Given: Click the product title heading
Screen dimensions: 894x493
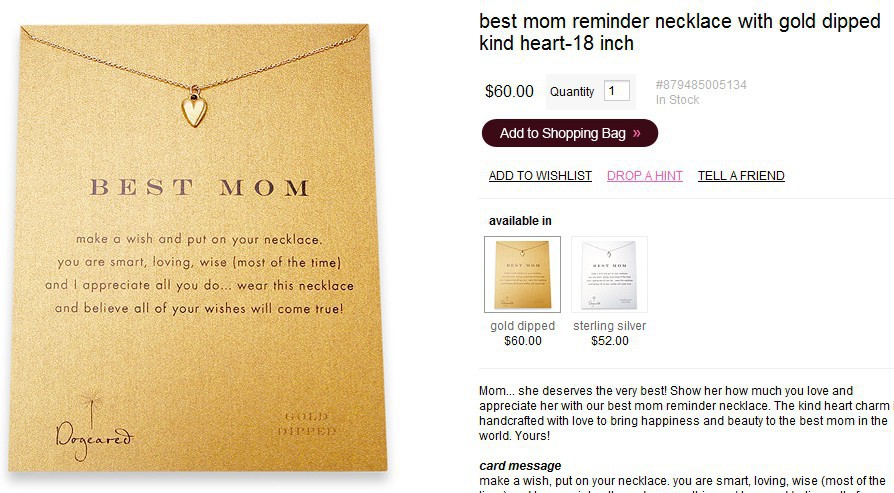Looking at the screenshot, I should coord(679,33).
